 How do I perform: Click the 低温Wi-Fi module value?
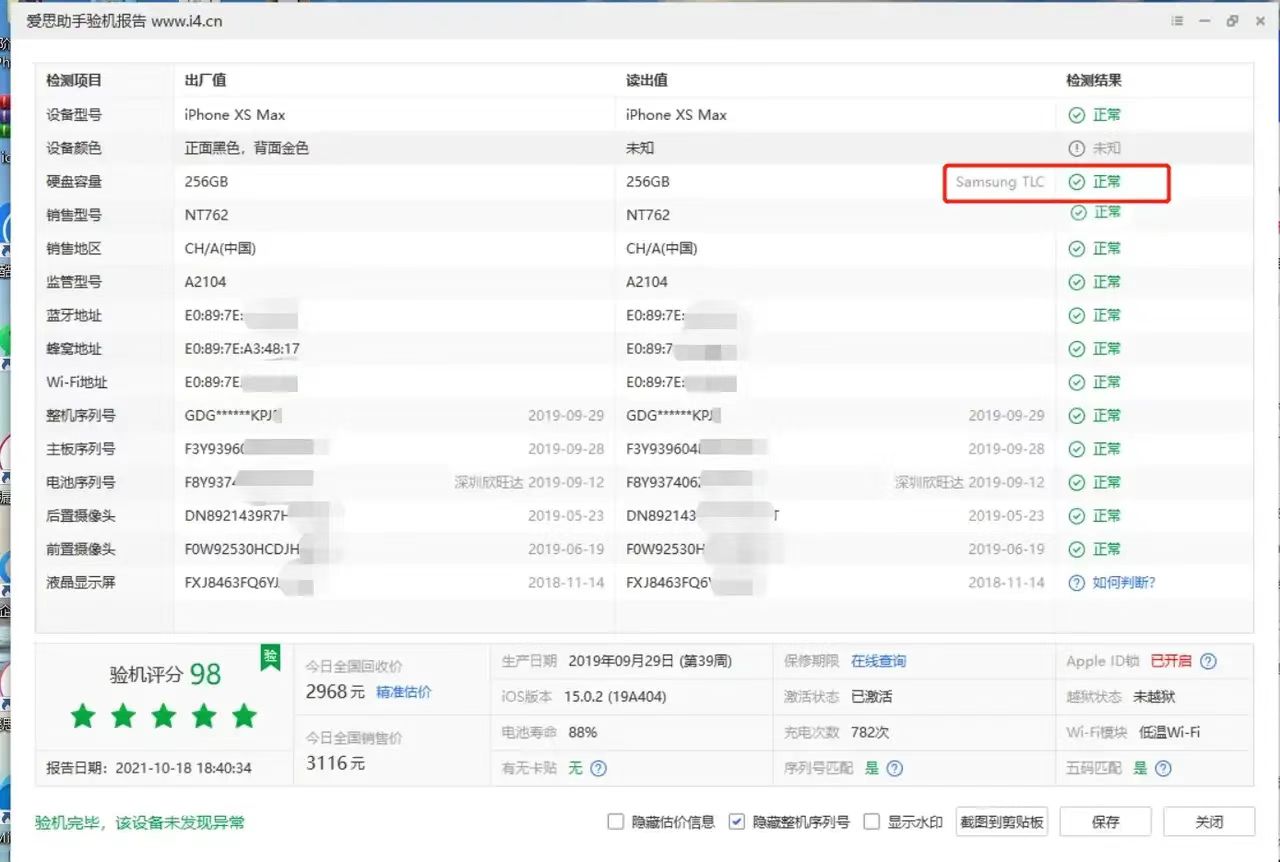(1169, 732)
